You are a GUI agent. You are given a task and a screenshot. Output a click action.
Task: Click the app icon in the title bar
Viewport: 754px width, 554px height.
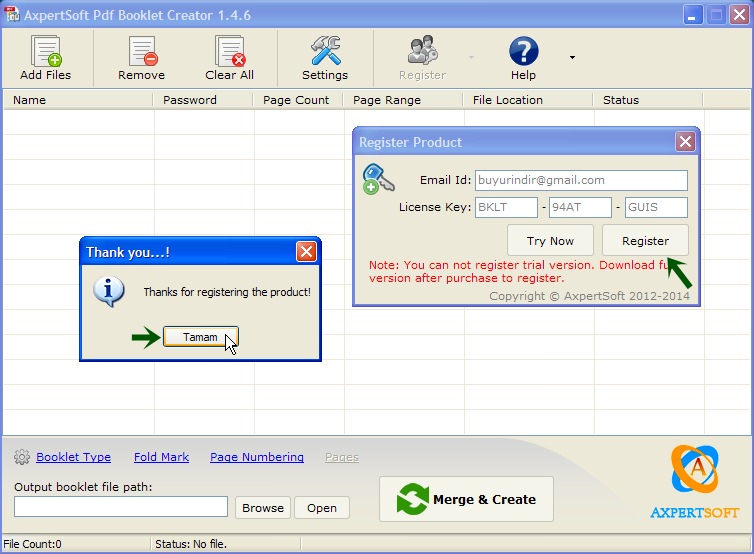[x=12, y=14]
